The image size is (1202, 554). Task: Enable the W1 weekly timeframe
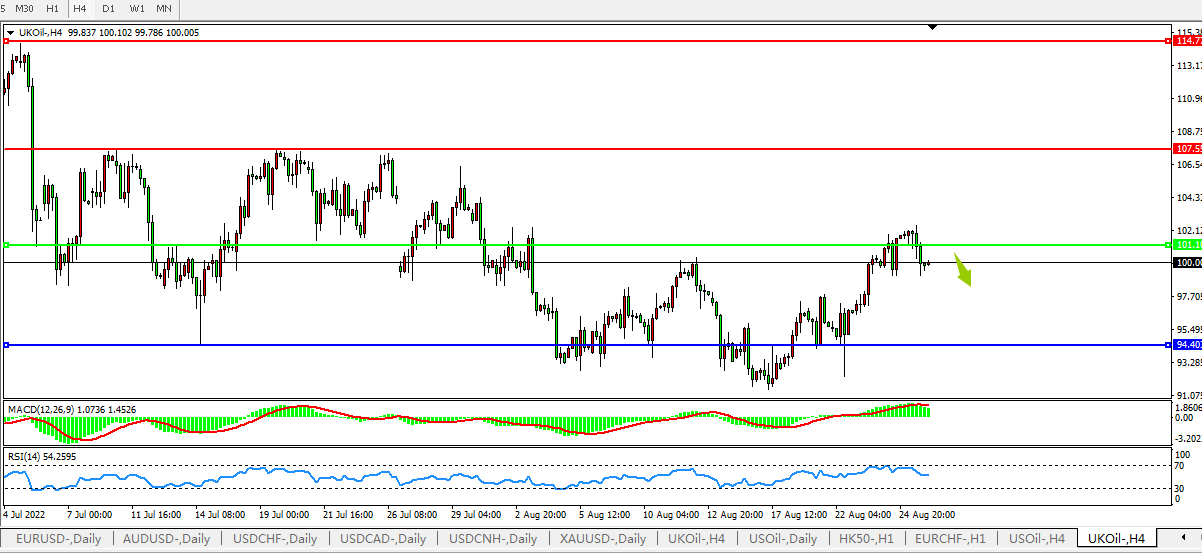coord(137,8)
